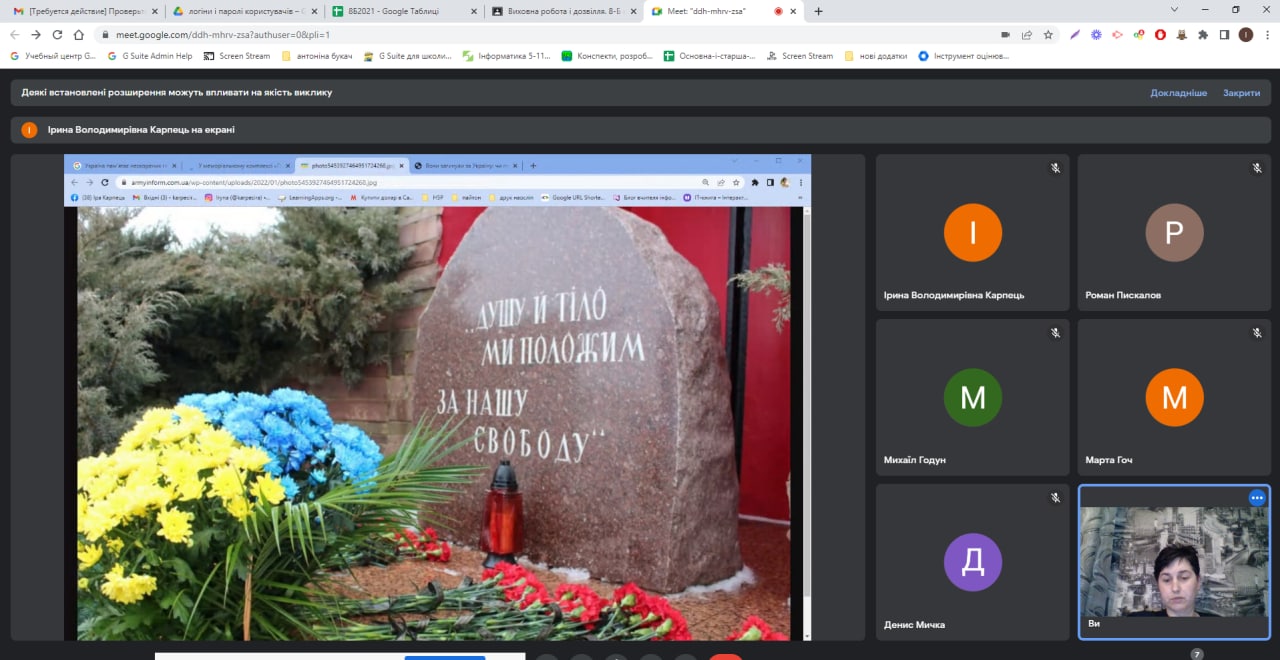Screen dimensions: 1280x660
Task: Click the Ірина Володимирівна Карпець на екрані label
Action: point(141,130)
